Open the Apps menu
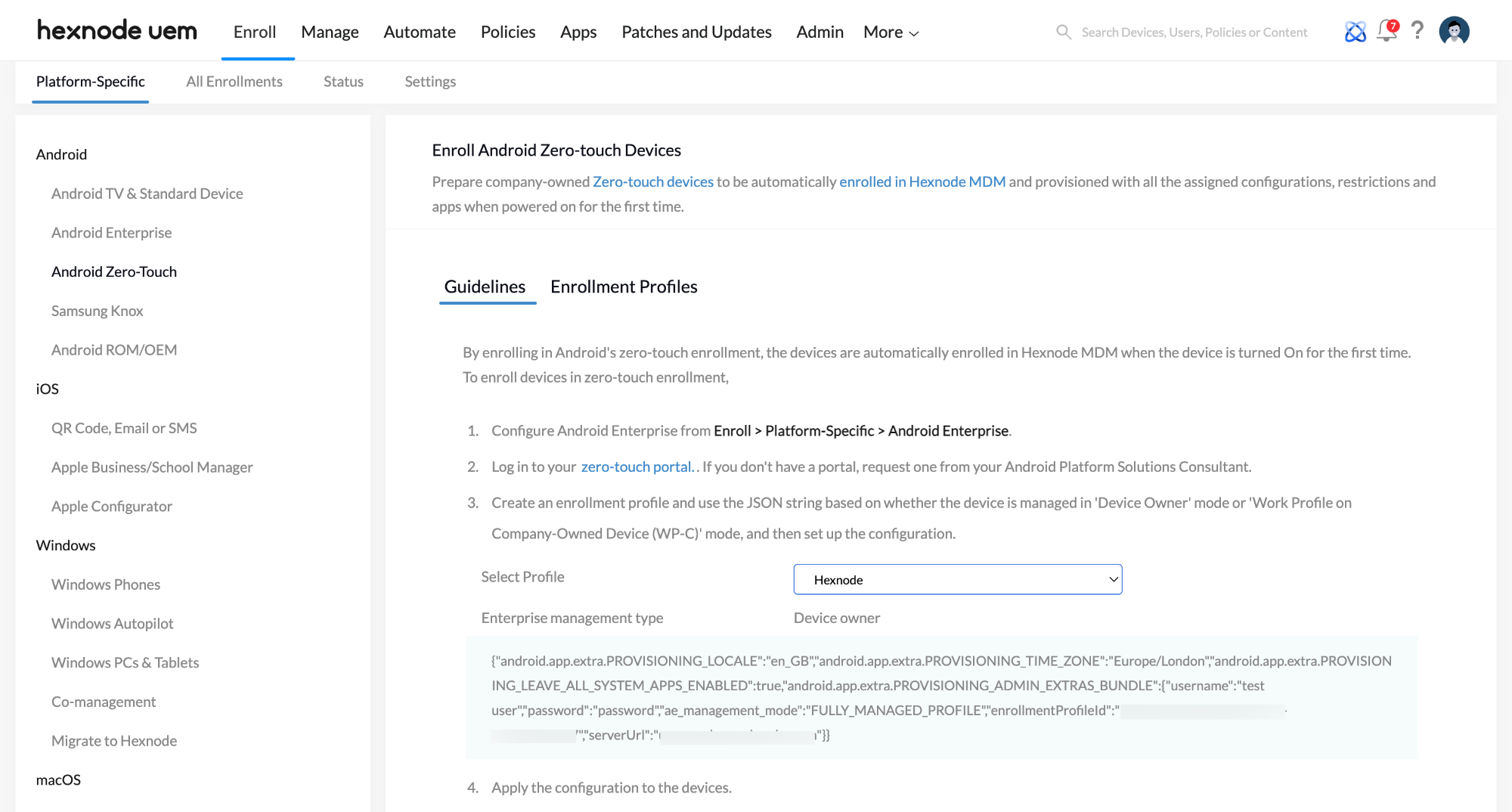This screenshot has height=812, width=1512. tap(578, 32)
